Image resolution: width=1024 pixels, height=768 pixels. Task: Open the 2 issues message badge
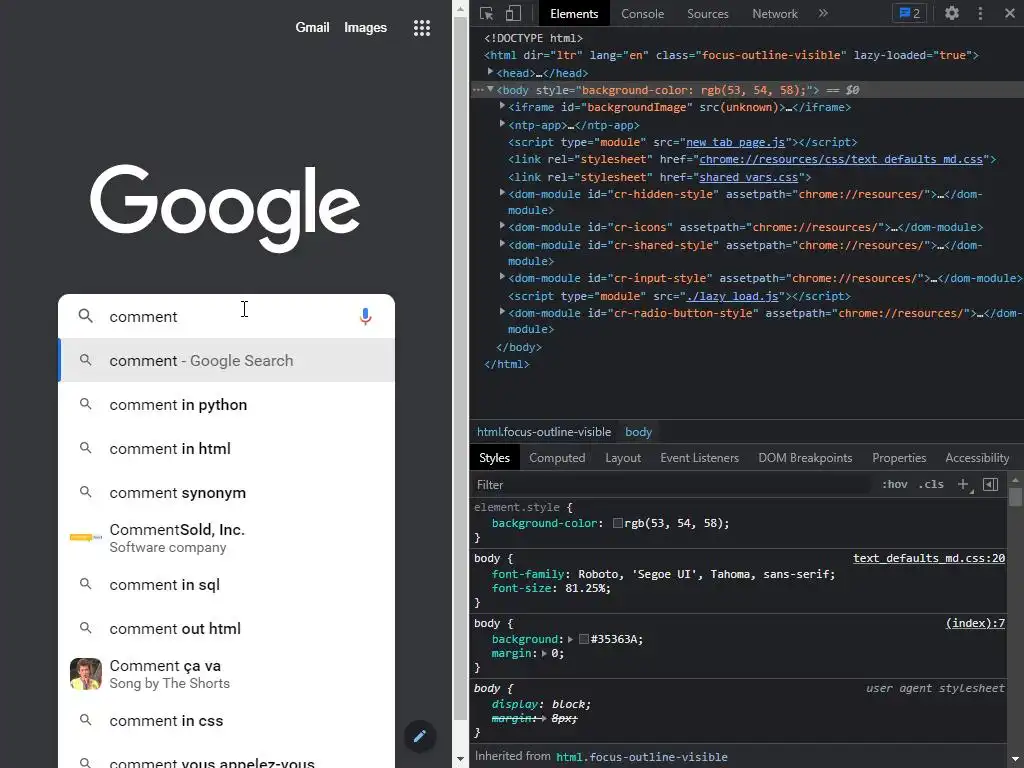[909, 13]
